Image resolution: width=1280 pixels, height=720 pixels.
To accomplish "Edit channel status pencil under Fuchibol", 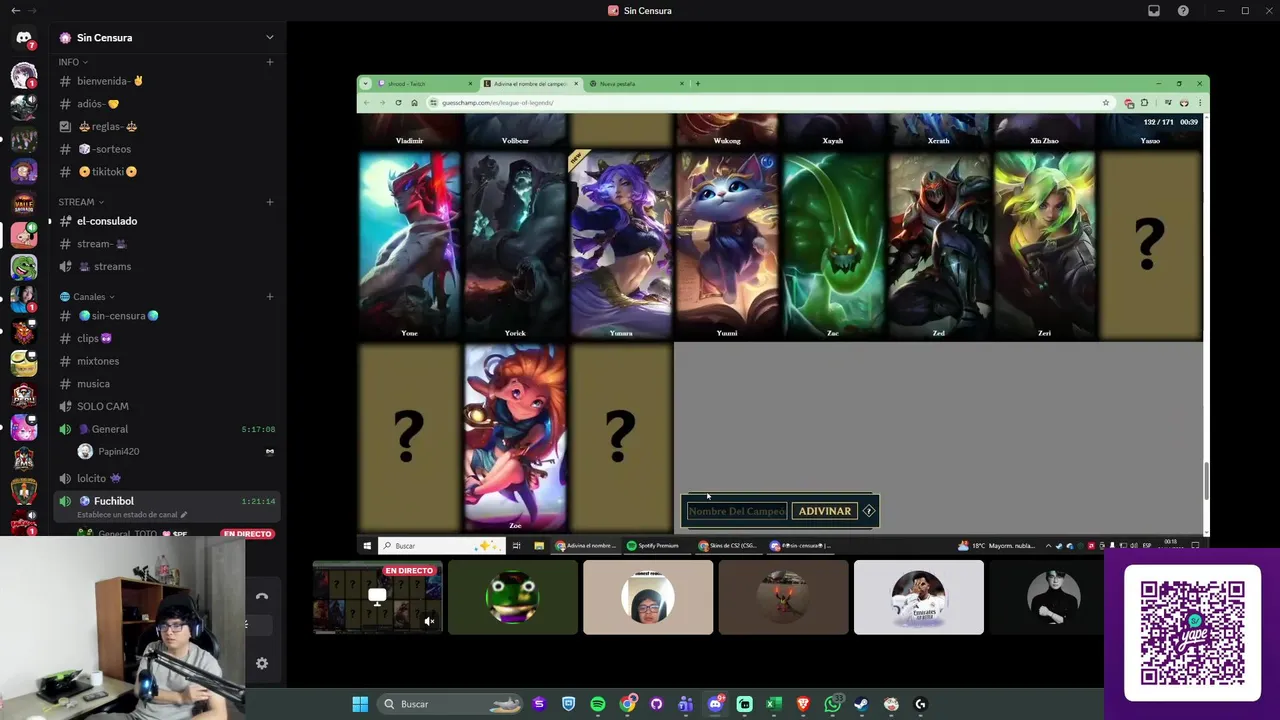I will (183, 515).
